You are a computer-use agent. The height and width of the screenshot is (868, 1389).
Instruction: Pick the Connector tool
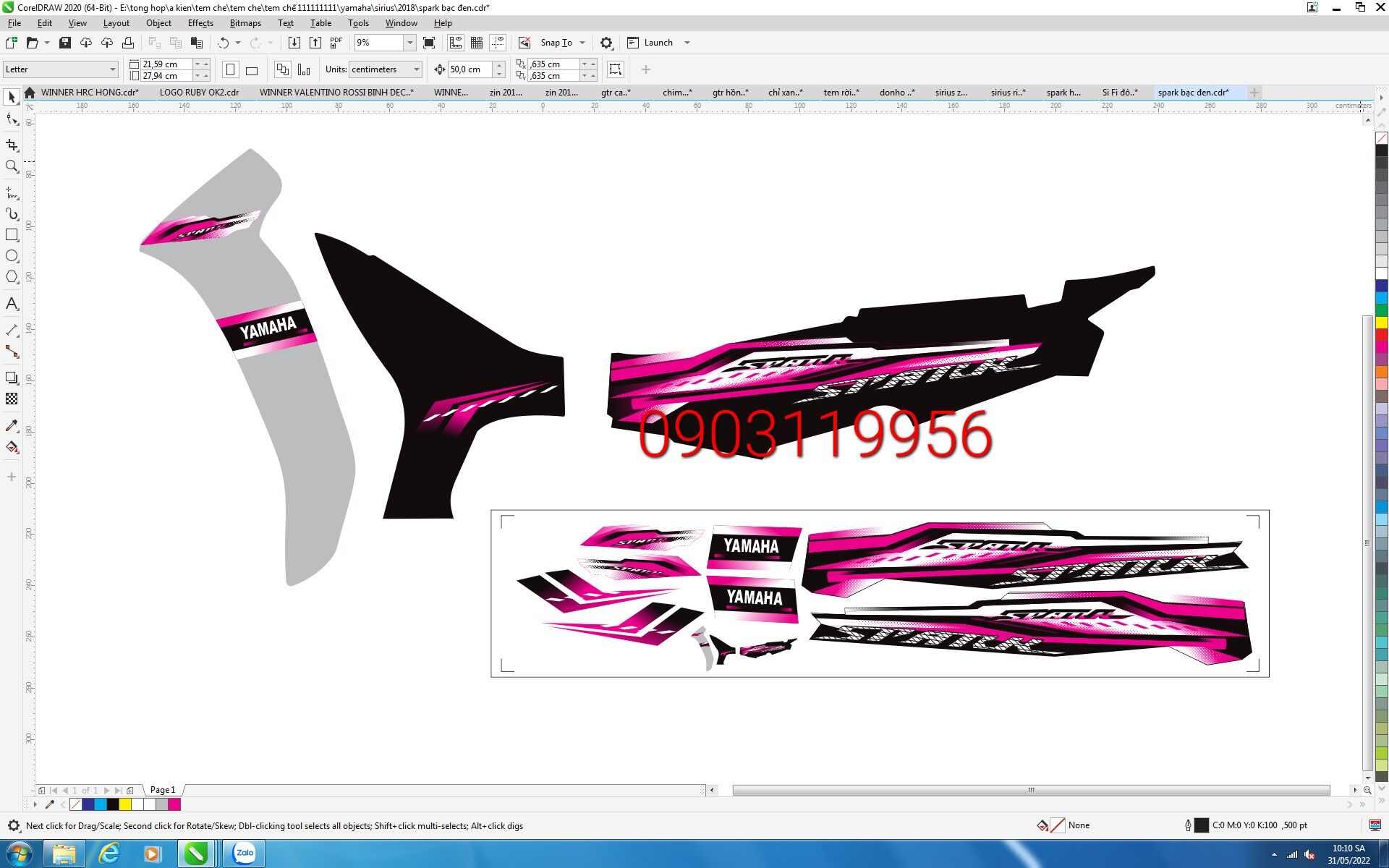pos(12,352)
